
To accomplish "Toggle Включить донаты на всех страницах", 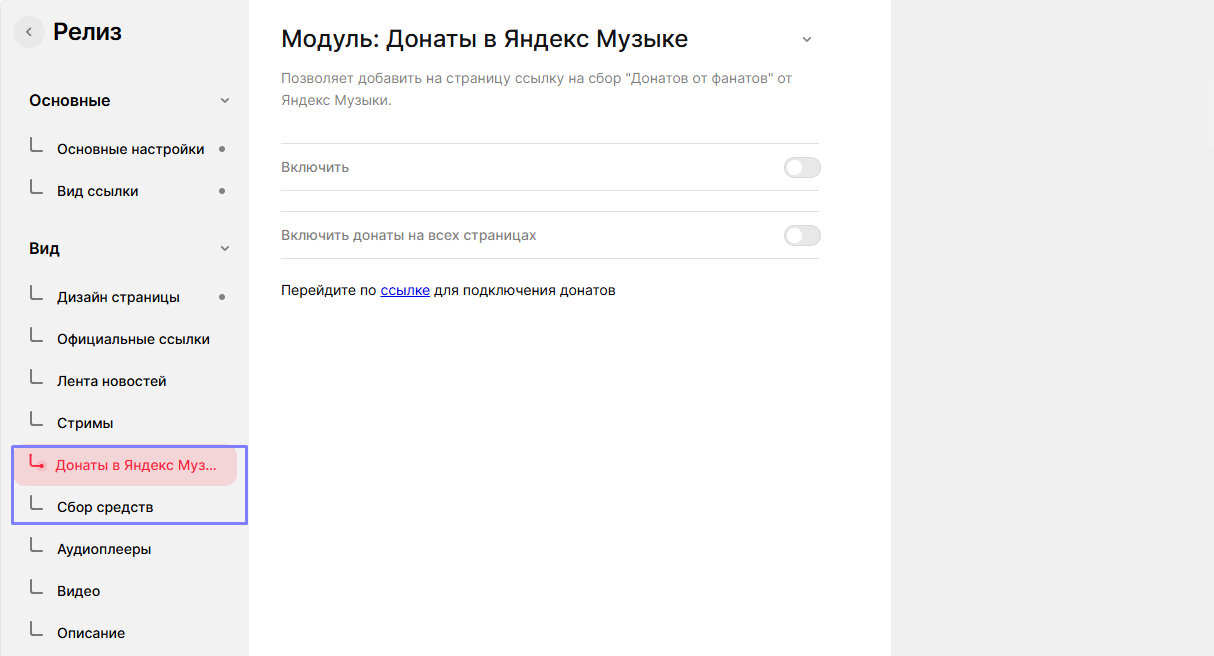I will [x=802, y=236].
